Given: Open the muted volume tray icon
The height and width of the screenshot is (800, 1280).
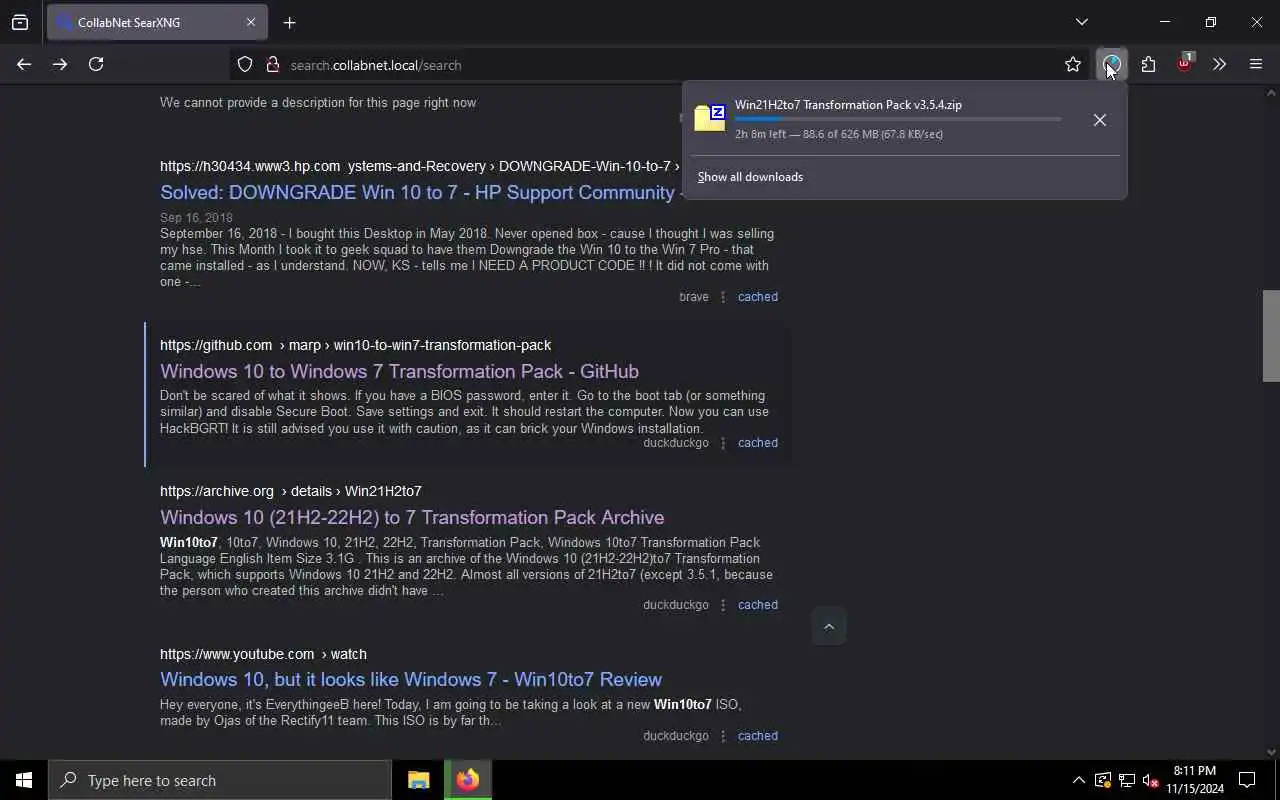Looking at the screenshot, I should coord(1150,780).
